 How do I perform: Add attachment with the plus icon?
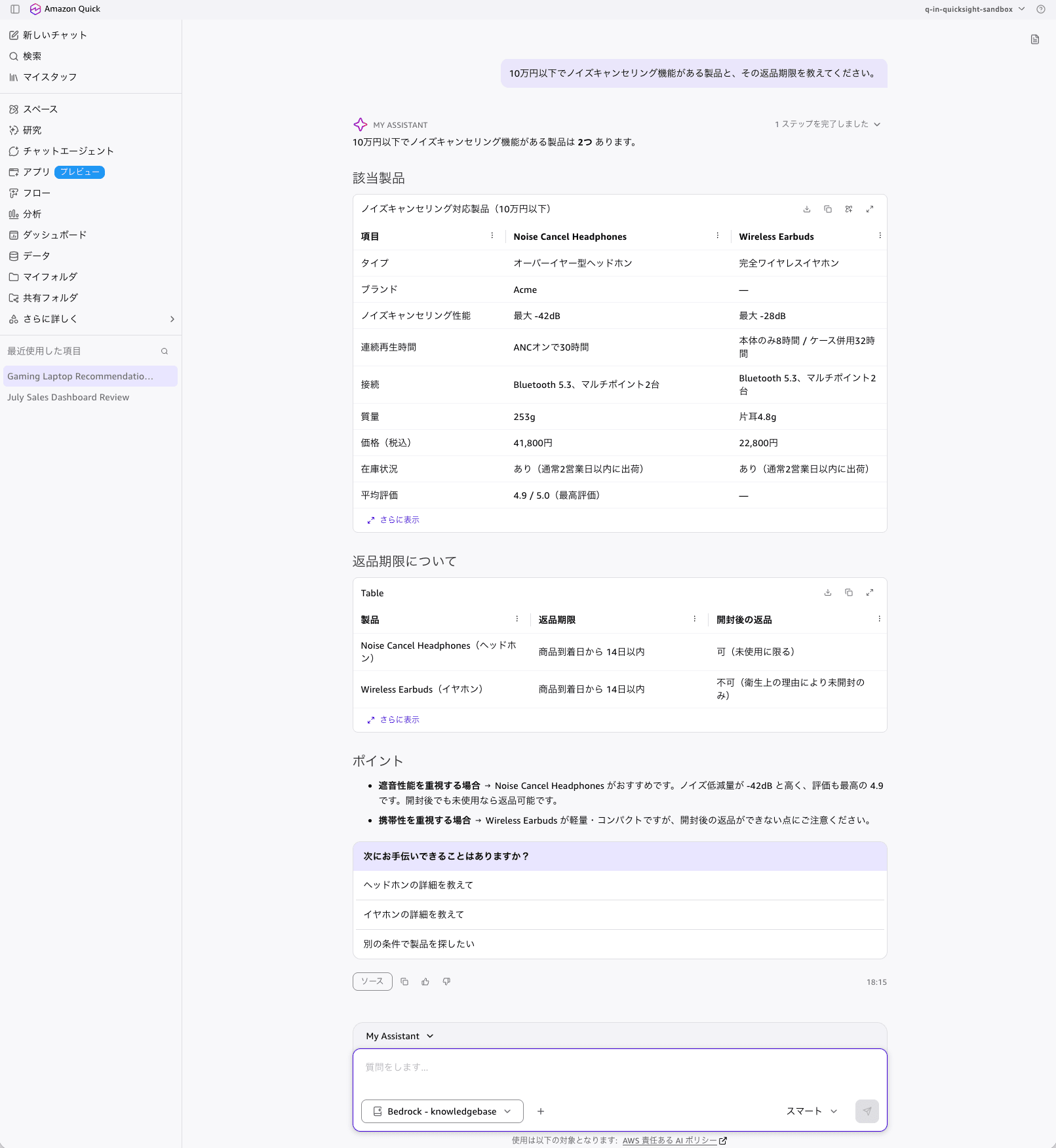tap(541, 1111)
